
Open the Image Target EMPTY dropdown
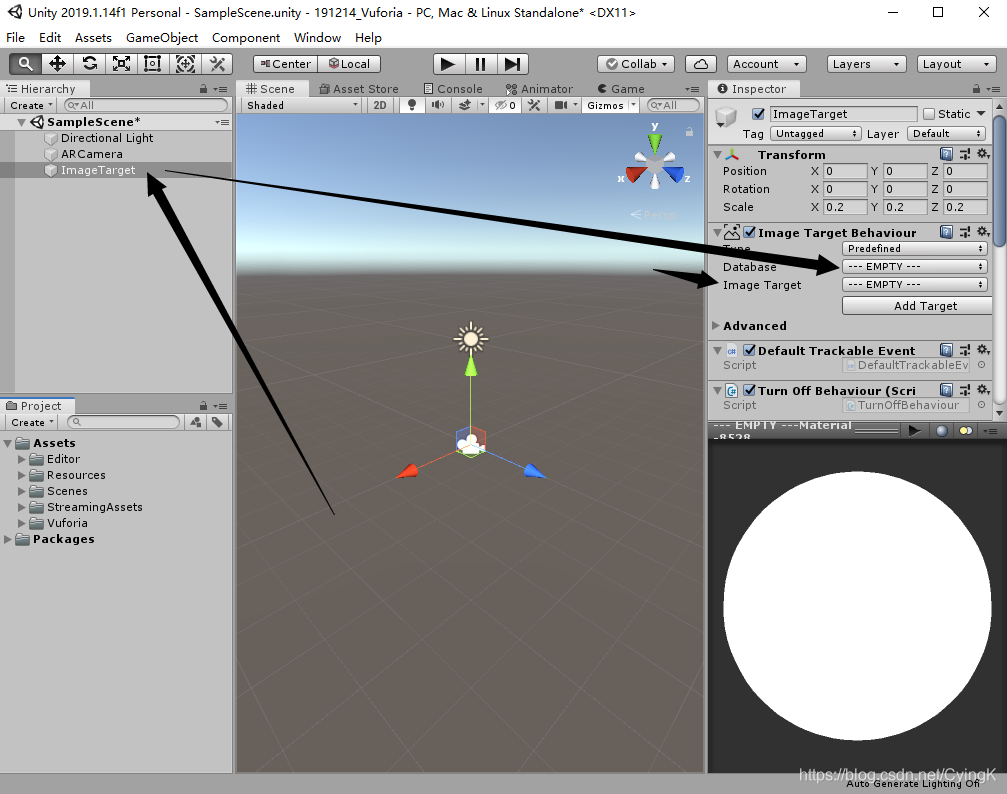[915, 284]
